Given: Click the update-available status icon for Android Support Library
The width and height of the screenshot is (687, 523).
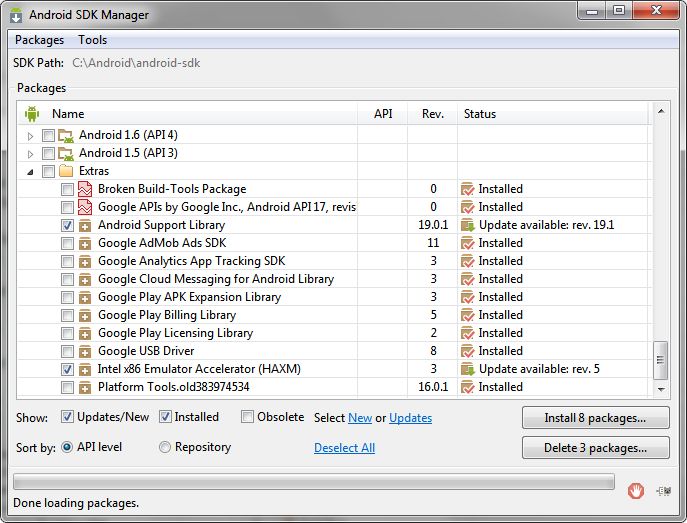Looking at the screenshot, I should [468, 225].
